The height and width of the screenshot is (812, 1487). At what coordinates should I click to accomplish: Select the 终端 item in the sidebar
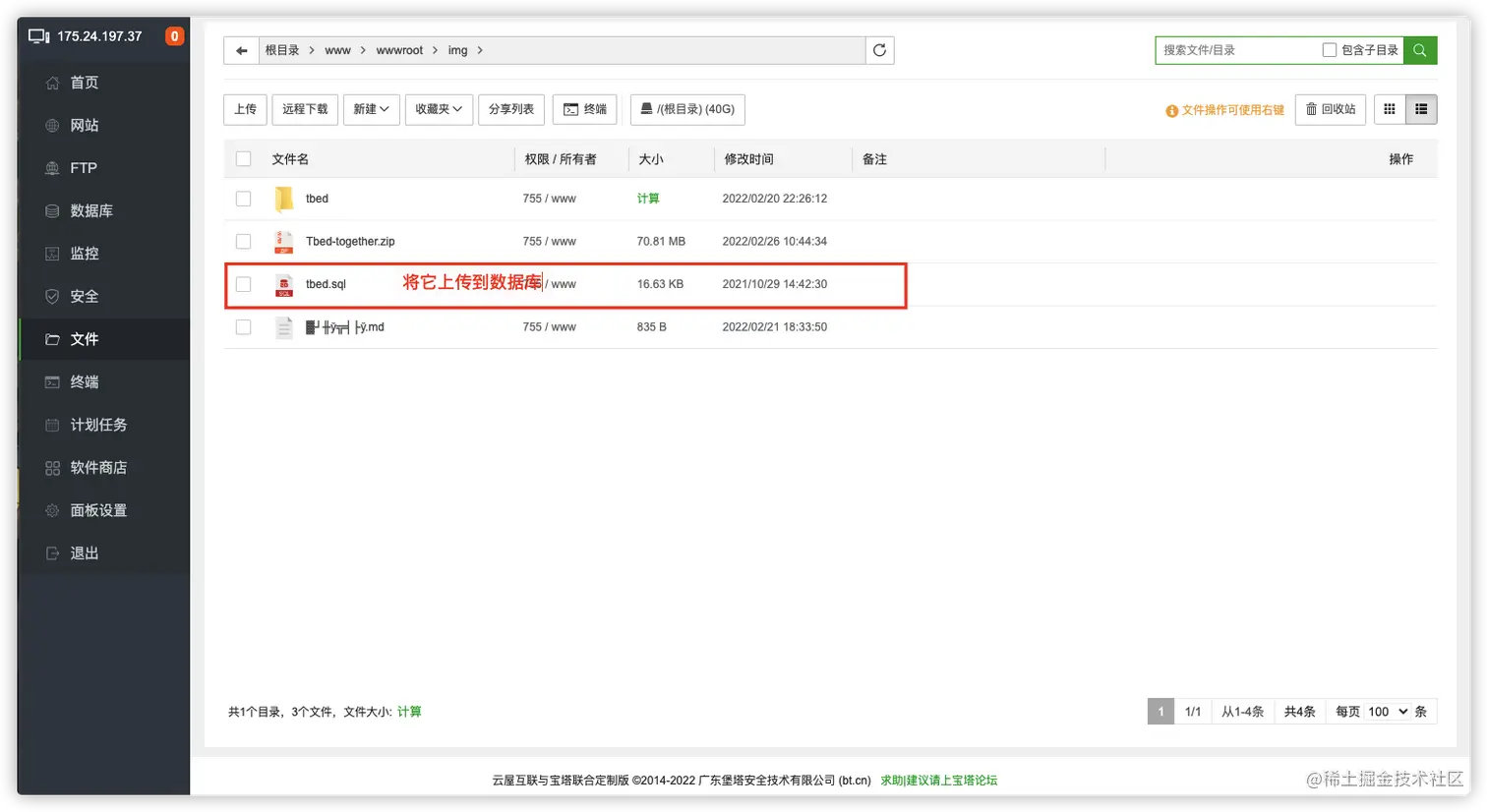pyautogui.click(x=83, y=381)
